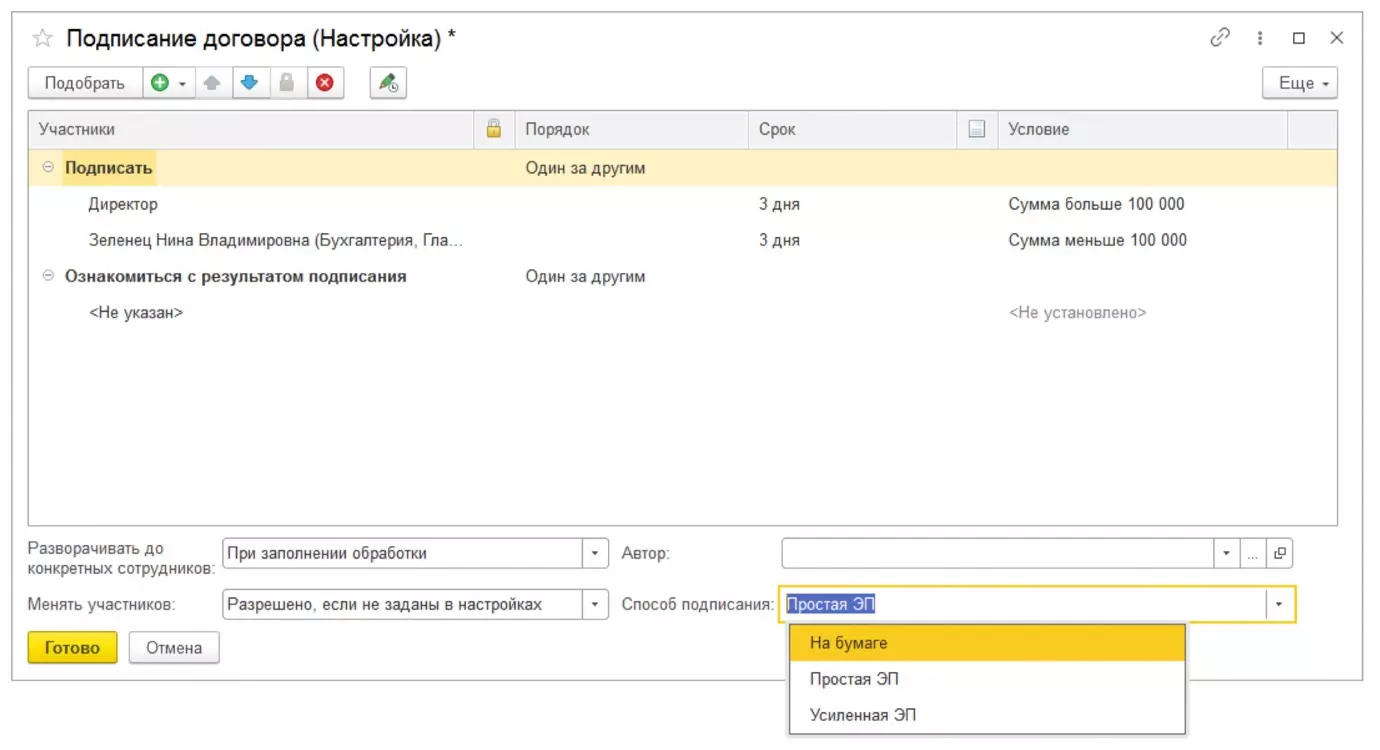The width and height of the screenshot is (1380, 750).
Task: Toggle the Способ подписания dropdown arrow
Action: (1279, 604)
